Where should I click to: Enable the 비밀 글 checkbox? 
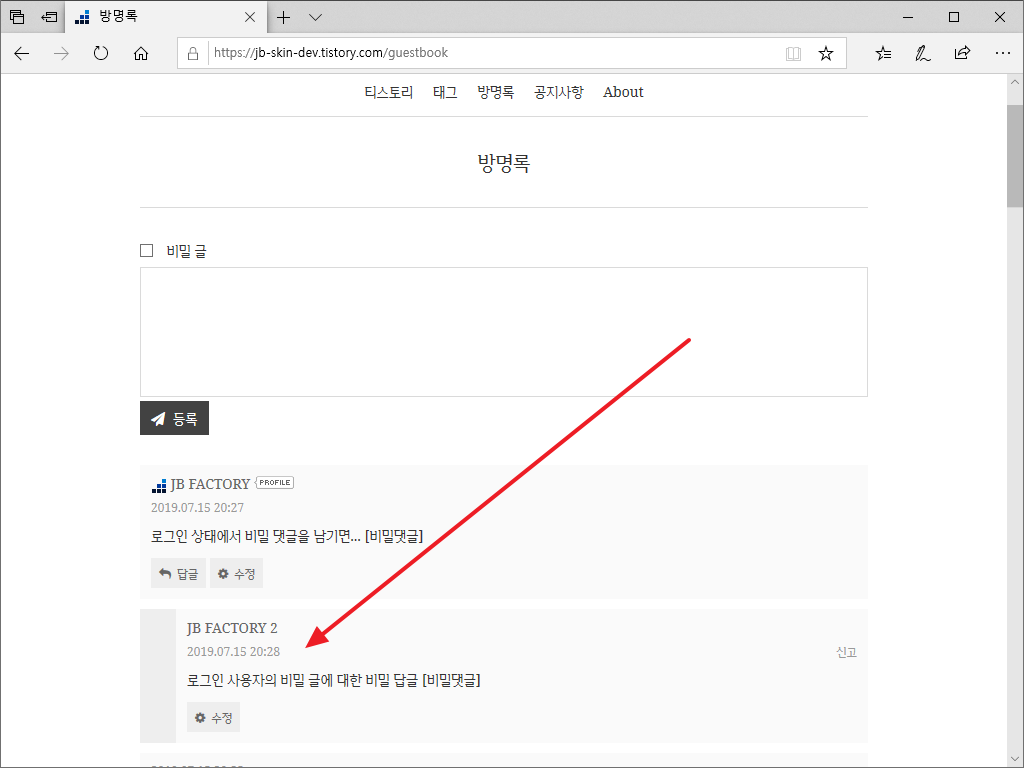pyautogui.click(x=147, y=251)
